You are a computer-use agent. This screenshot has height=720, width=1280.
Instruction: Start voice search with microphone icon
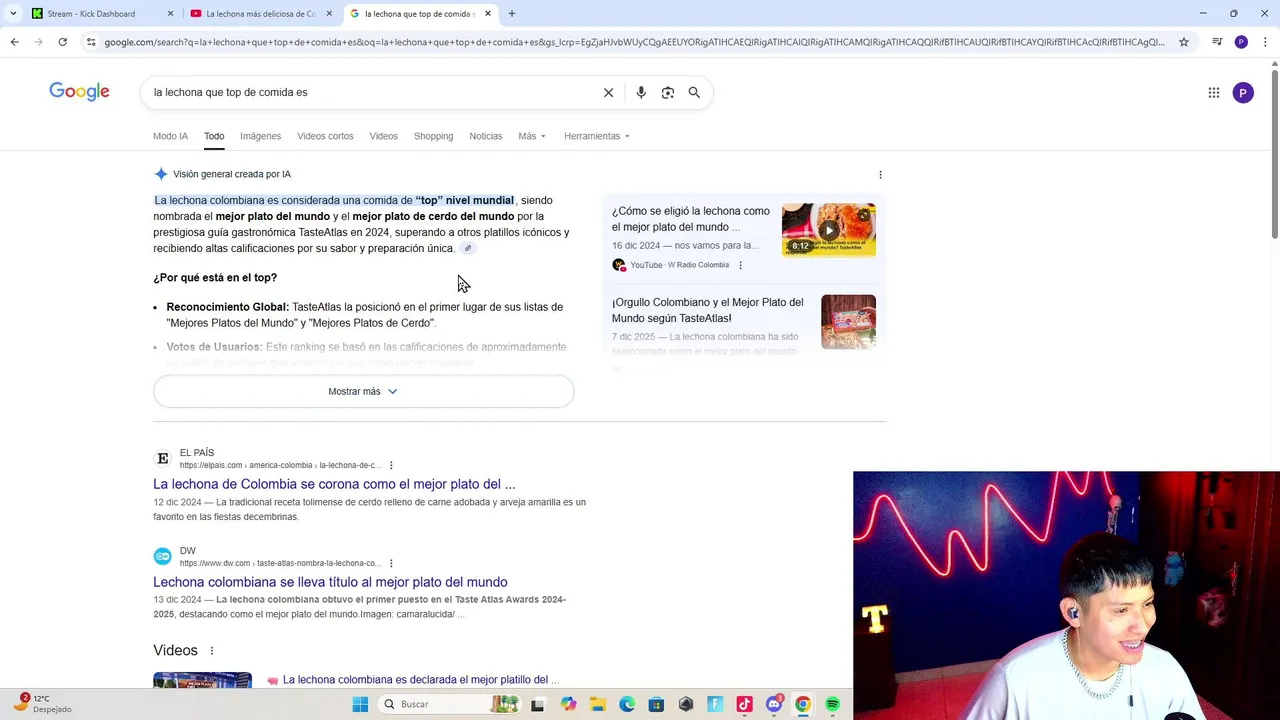pos(641,92)
